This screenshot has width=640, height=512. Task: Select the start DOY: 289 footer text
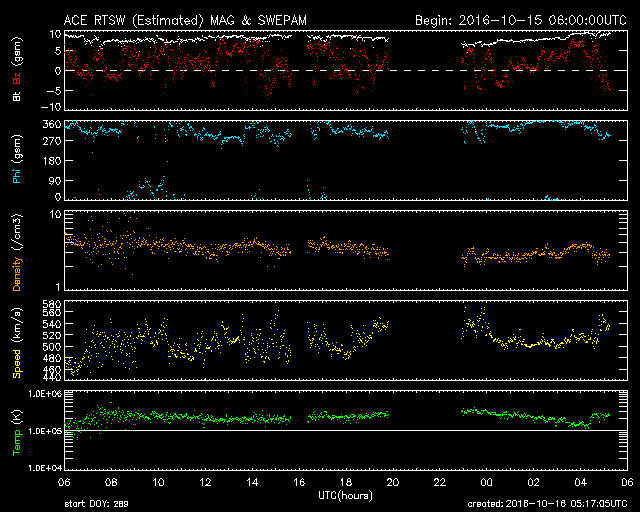(96, 504)
